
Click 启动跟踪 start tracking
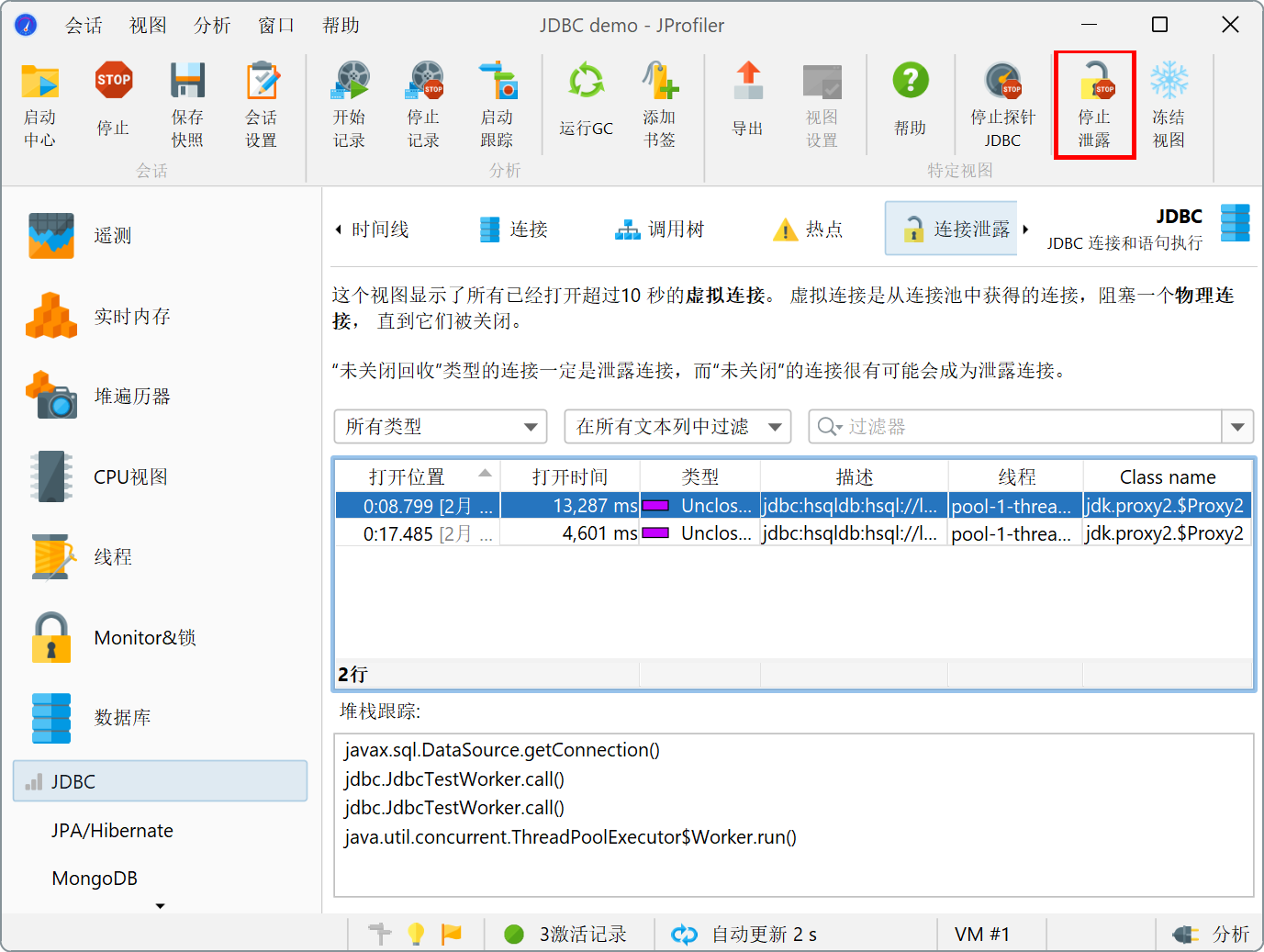tap(497, 105)
